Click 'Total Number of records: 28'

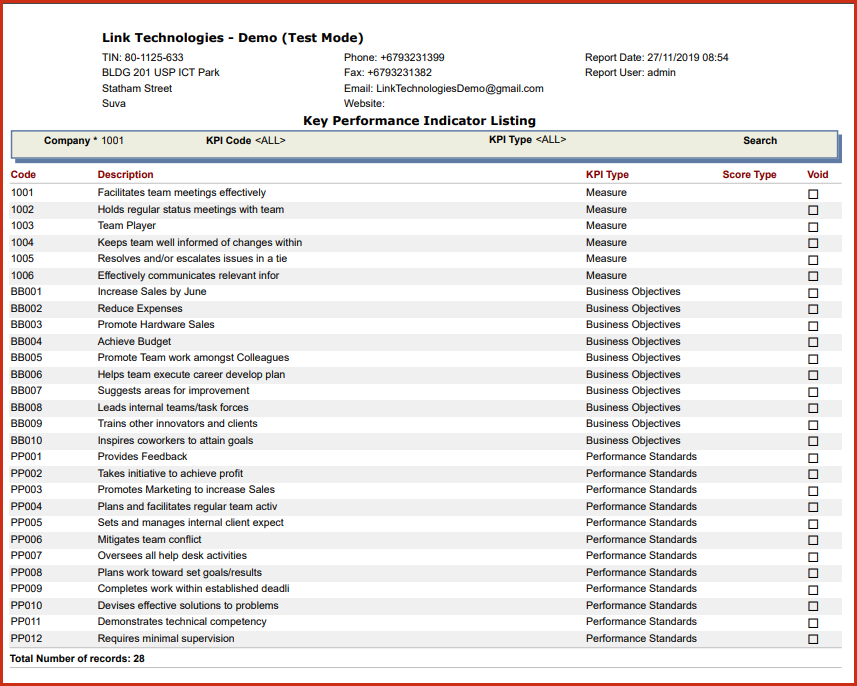77,659
